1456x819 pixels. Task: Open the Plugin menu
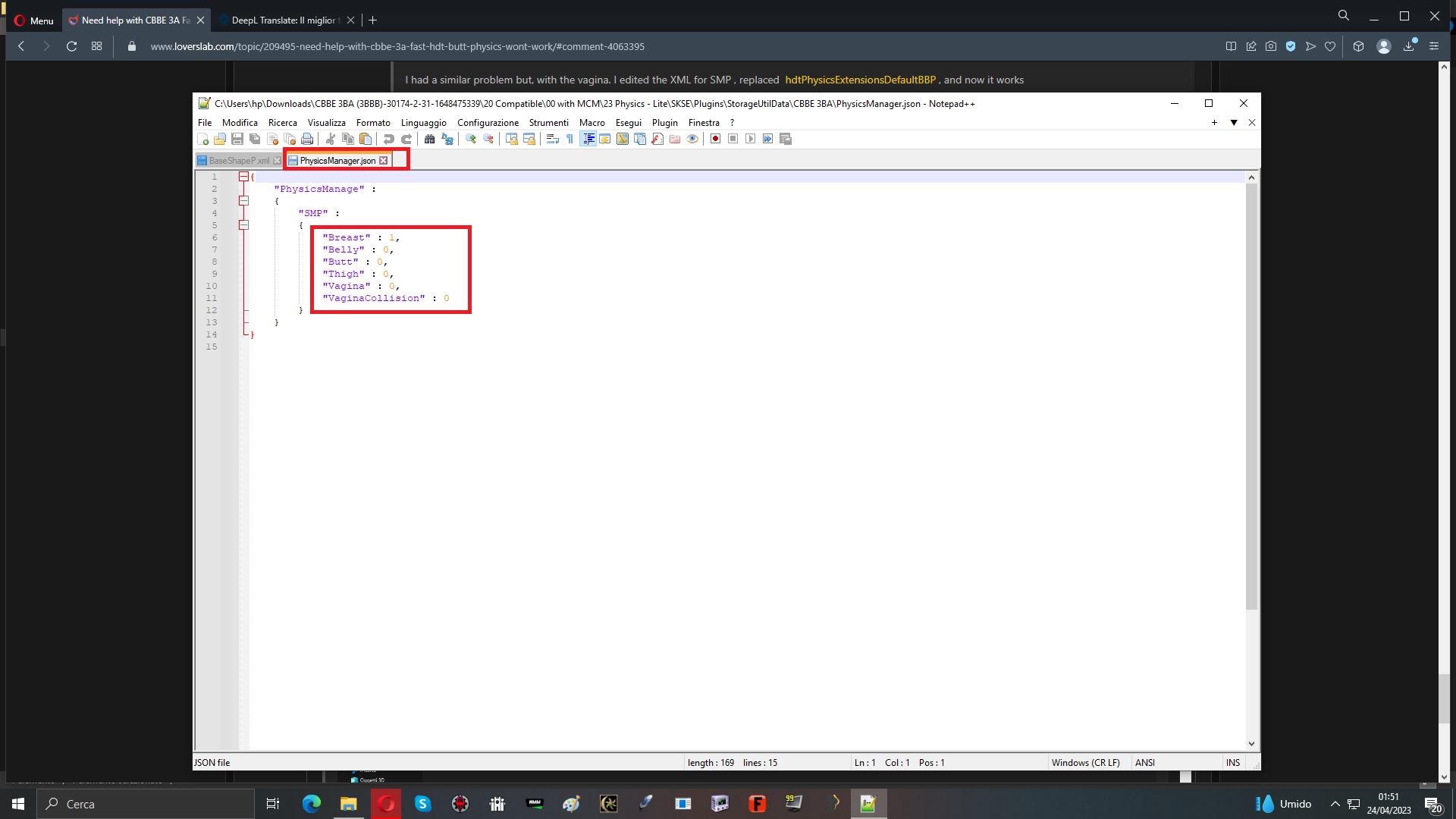(x=664, y=122)
